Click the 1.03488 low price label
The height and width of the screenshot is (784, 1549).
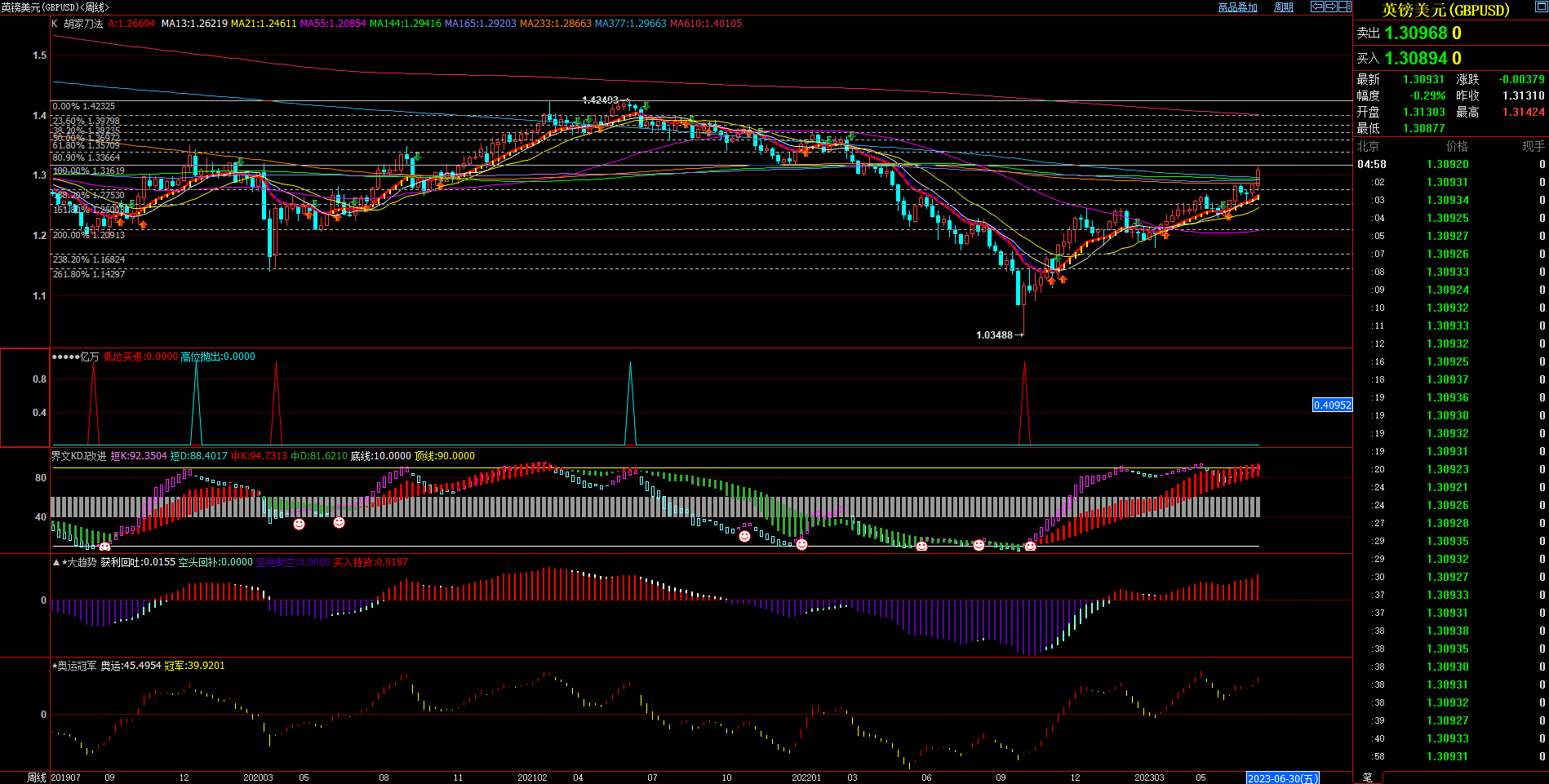[x=994, y=335]
